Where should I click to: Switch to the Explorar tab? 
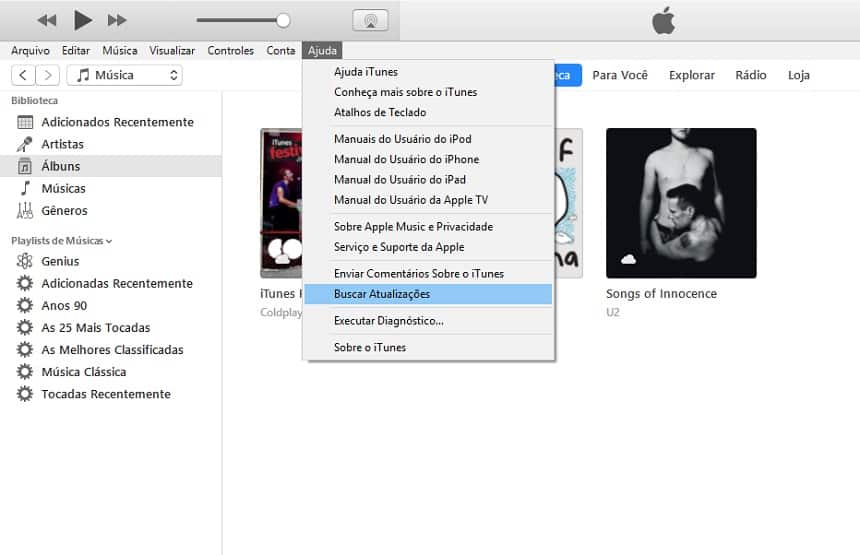(692, 75)
